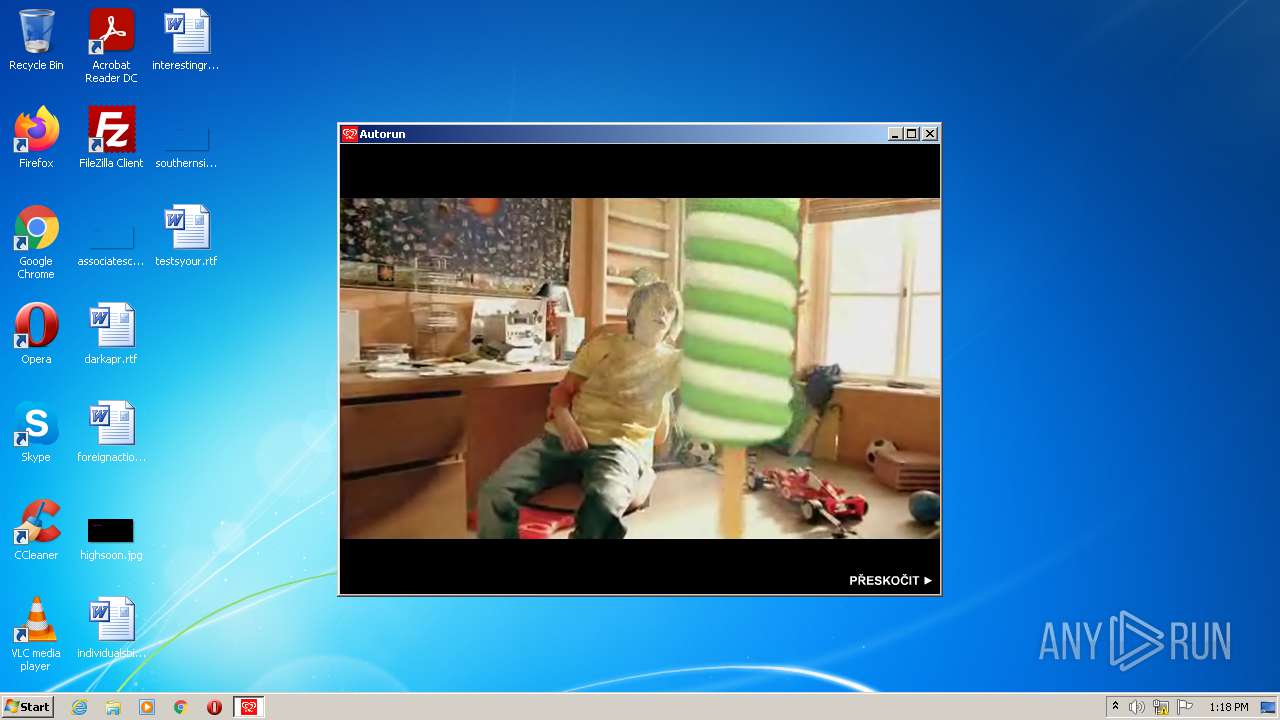
Task: Select the CCleaner desktop shortcut
Action: [36, 530]
